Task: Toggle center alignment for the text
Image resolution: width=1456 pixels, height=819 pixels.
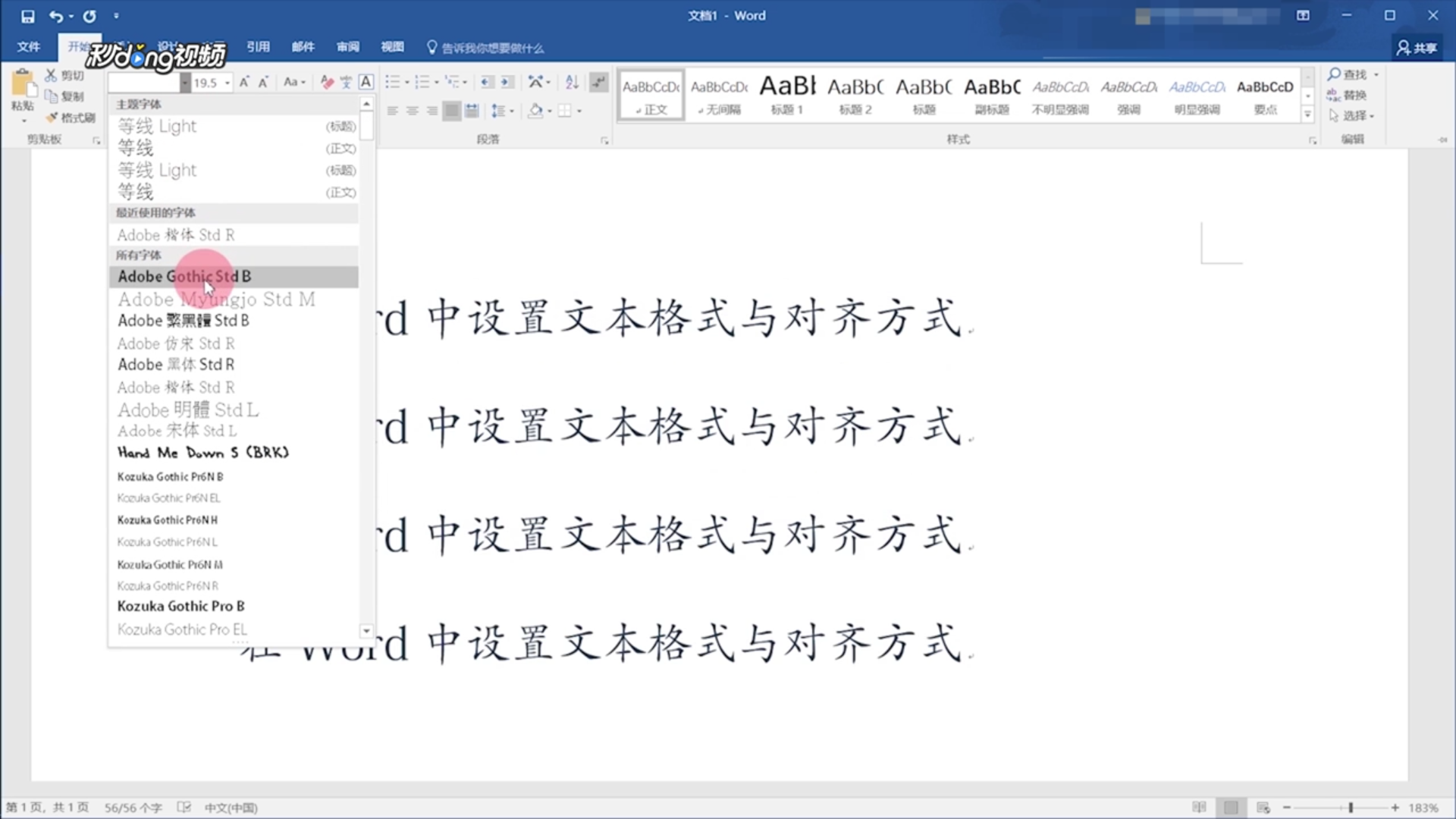Action: coord(412,111)
